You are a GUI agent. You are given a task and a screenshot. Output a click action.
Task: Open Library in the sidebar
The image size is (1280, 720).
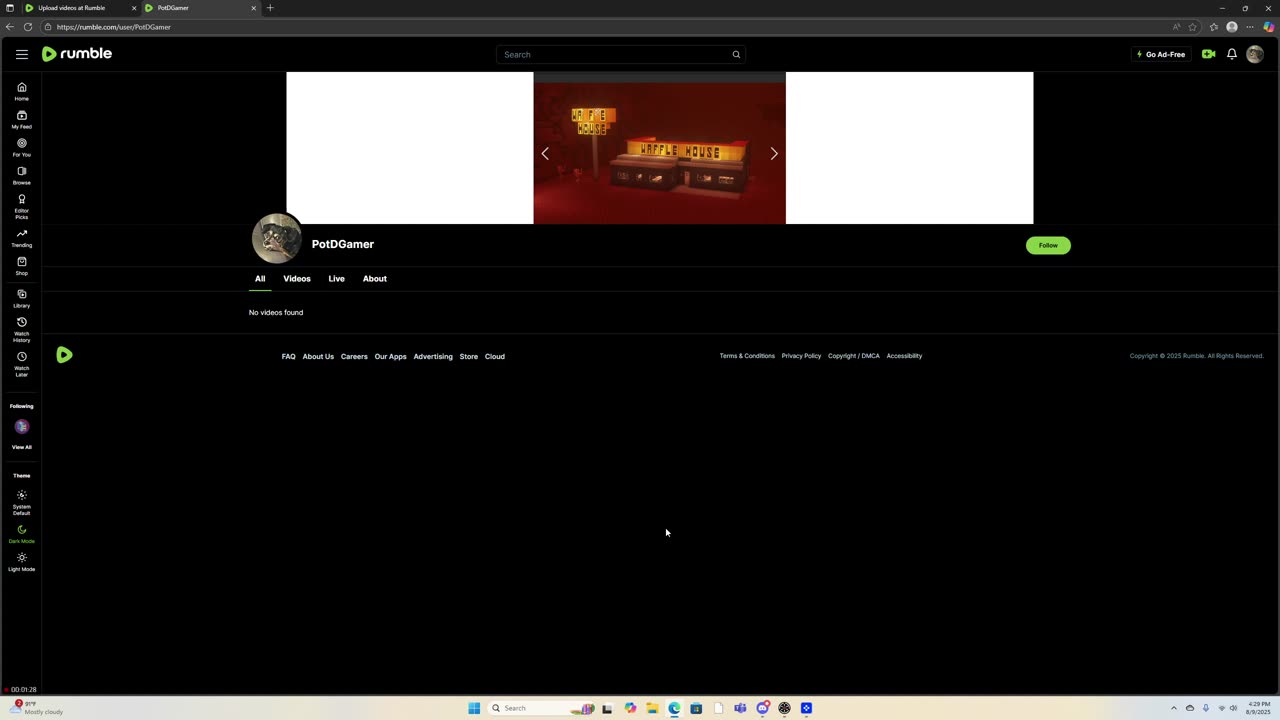point(21,299)
